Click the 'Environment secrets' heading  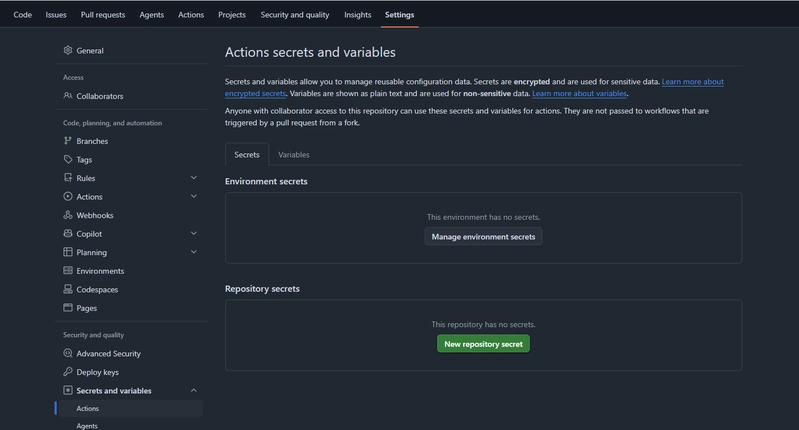click(266, 181)
